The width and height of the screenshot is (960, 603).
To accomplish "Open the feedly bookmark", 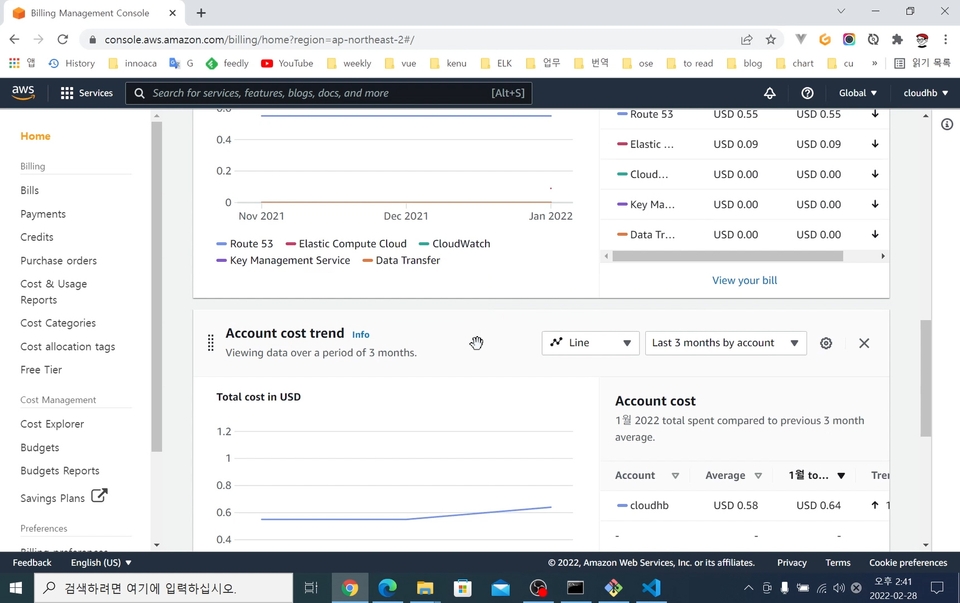I will pos(227,63).
